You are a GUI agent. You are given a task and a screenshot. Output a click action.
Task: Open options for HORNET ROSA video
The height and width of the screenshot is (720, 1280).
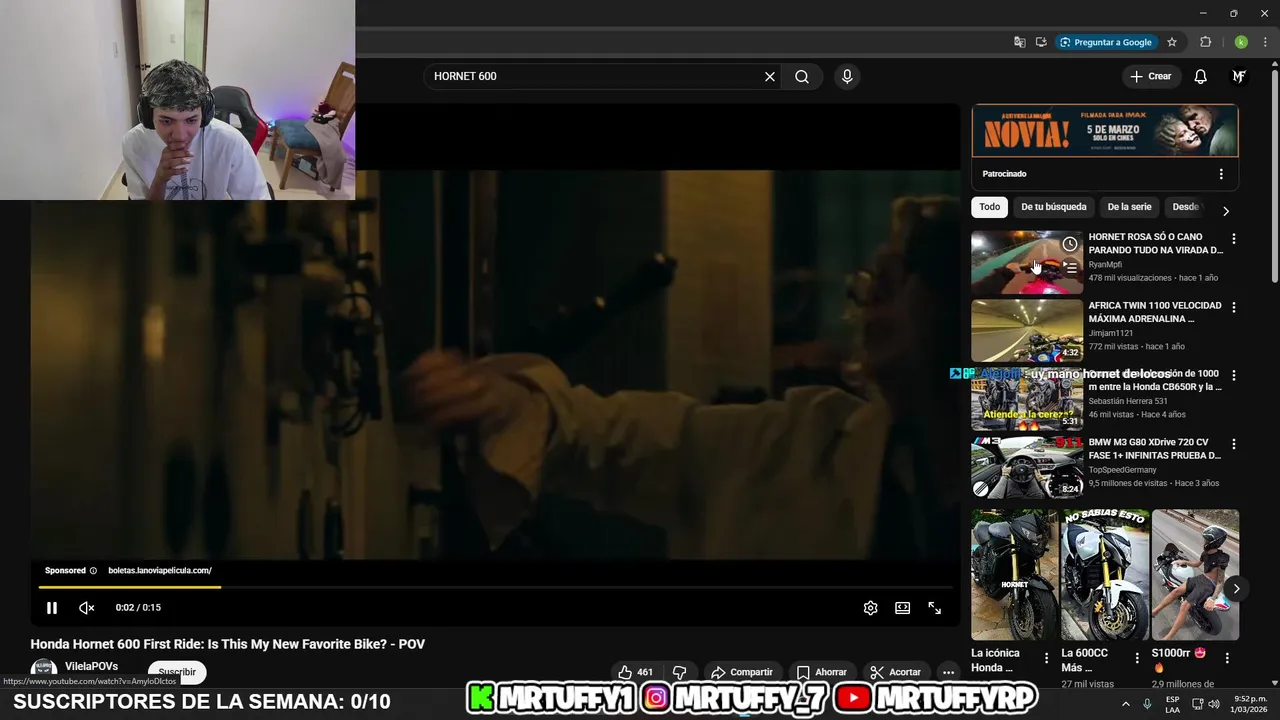[x=1234, y=239]
